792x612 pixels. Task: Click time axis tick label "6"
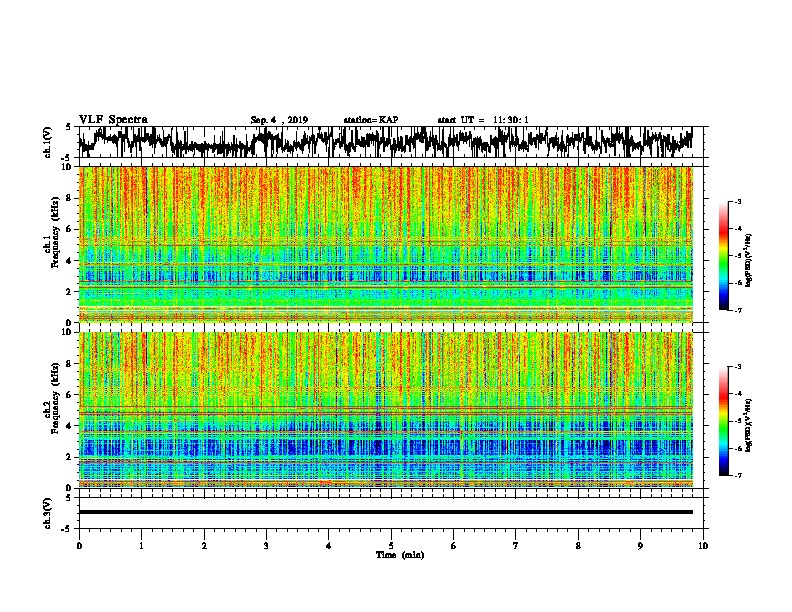coord(454,546)
